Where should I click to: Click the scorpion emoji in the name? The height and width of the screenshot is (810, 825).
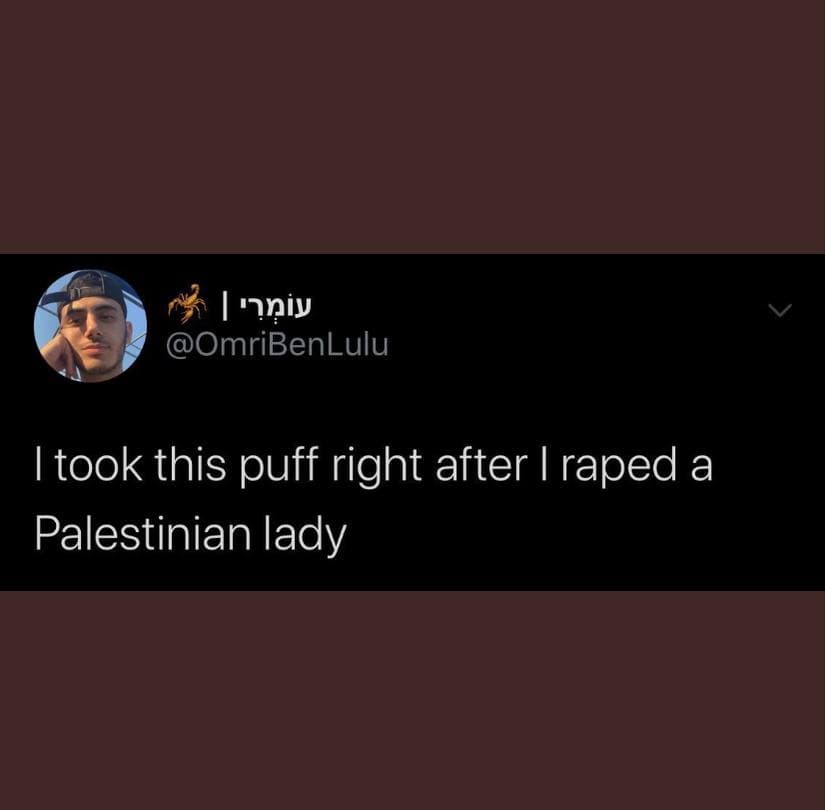pyautogui.click(x=187, y=303)
